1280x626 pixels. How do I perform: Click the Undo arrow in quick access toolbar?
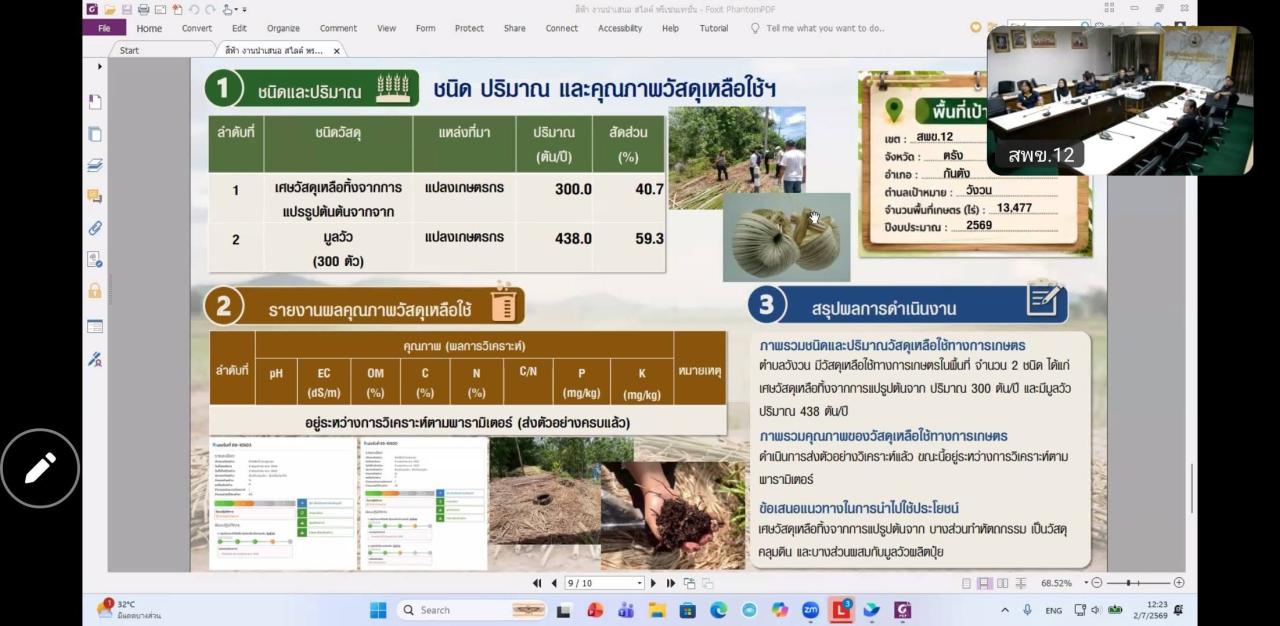194,9
